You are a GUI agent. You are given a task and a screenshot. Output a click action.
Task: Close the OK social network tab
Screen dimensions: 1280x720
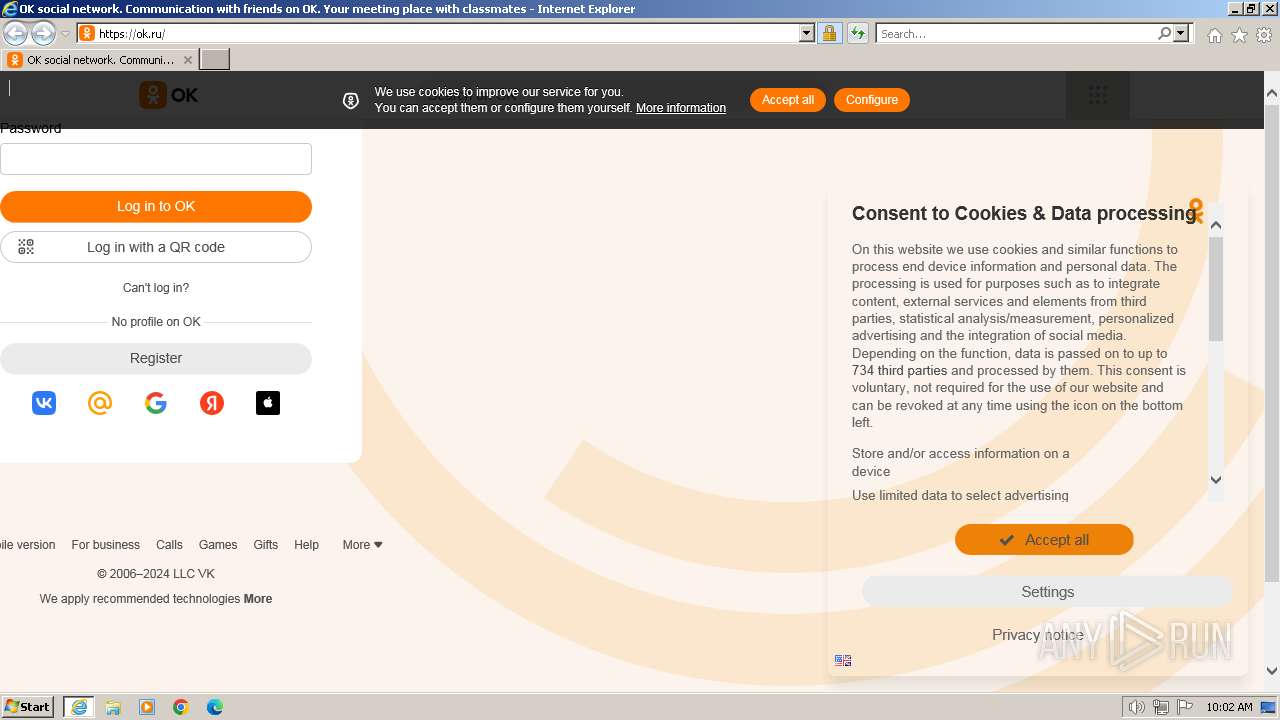click(x=187, y=60)
